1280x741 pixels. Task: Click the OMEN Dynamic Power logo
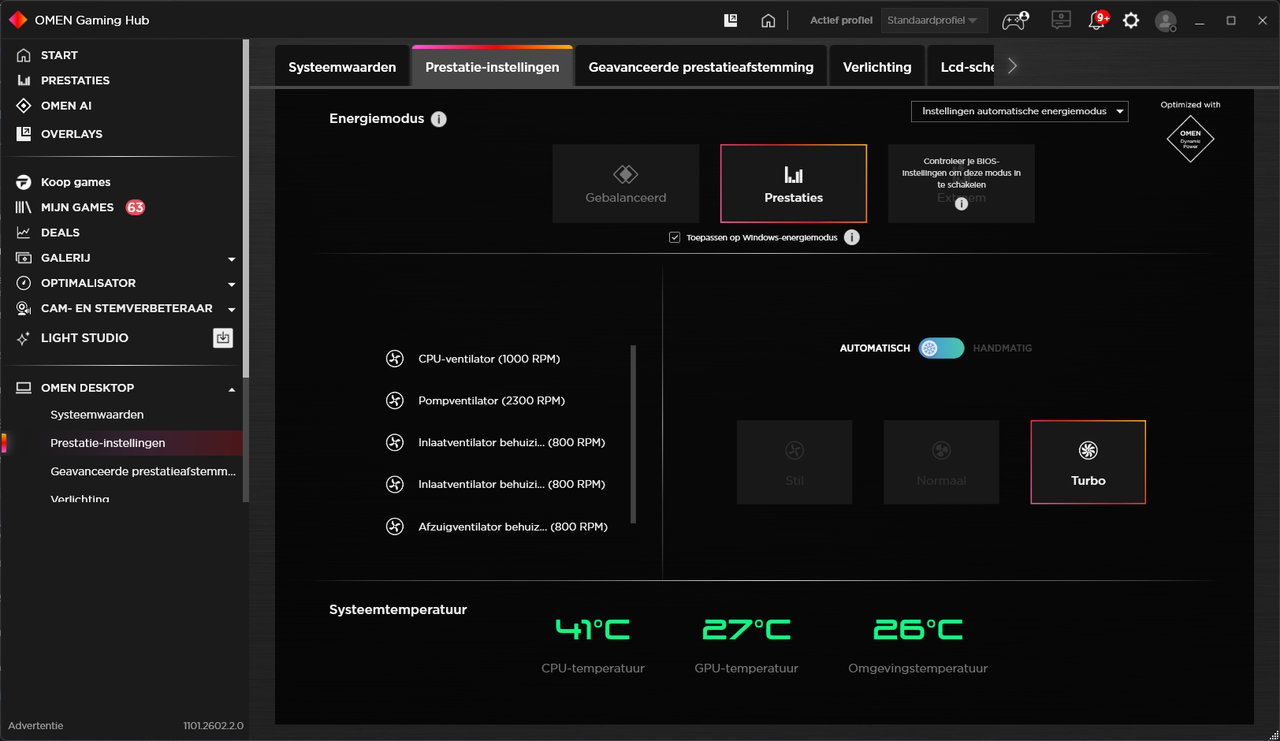(x=1190, y=138)
